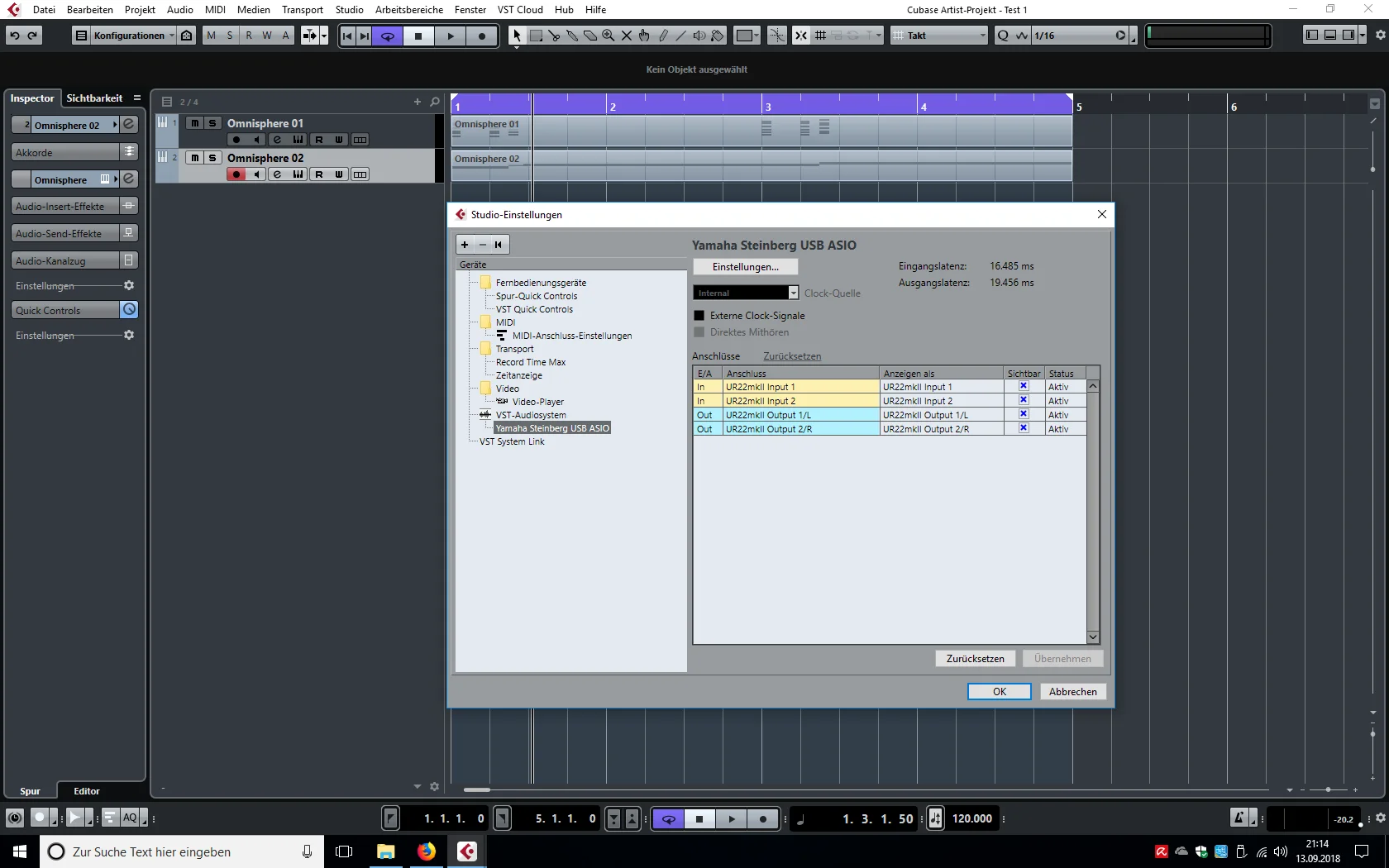Select VST System Link in device tree
The width and height of the screenshot is (1389, 868).
[x=512, y=441]
